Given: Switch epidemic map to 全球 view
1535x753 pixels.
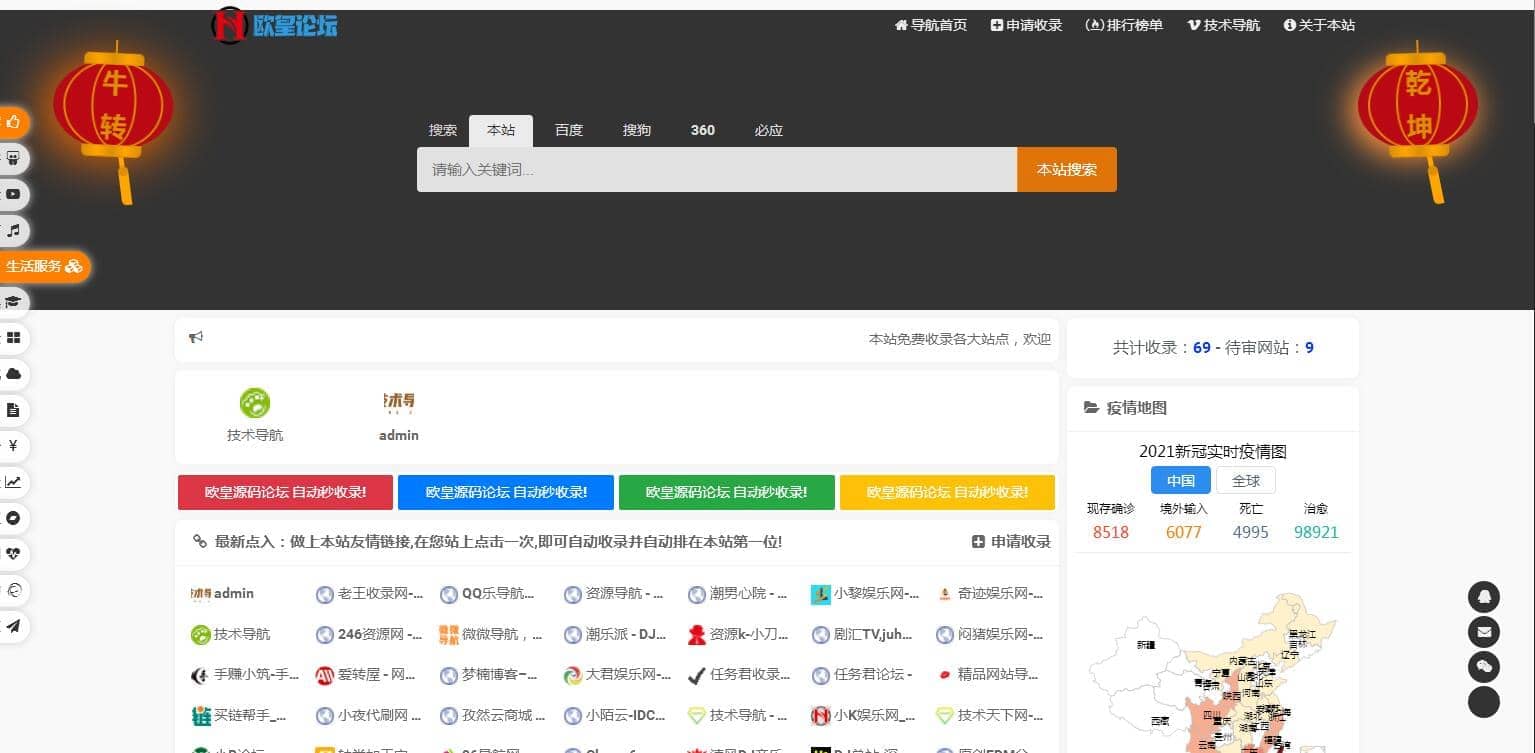Looking at the screenshot, I should tap(1245, 480).
